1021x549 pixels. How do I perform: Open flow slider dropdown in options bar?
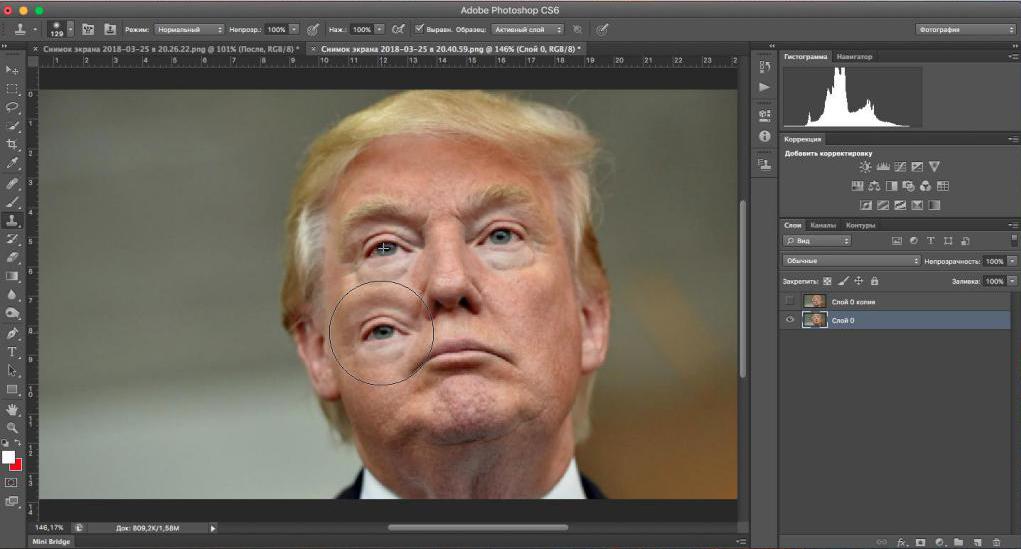(x=380, y=29)
